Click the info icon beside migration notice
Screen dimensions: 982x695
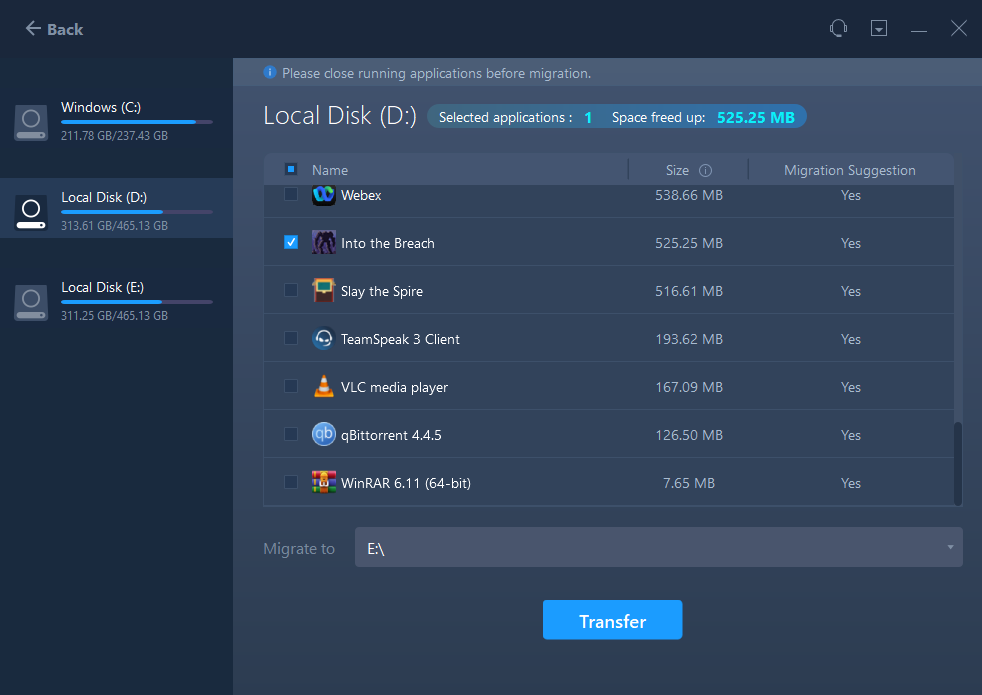click(x=270, y=73)
